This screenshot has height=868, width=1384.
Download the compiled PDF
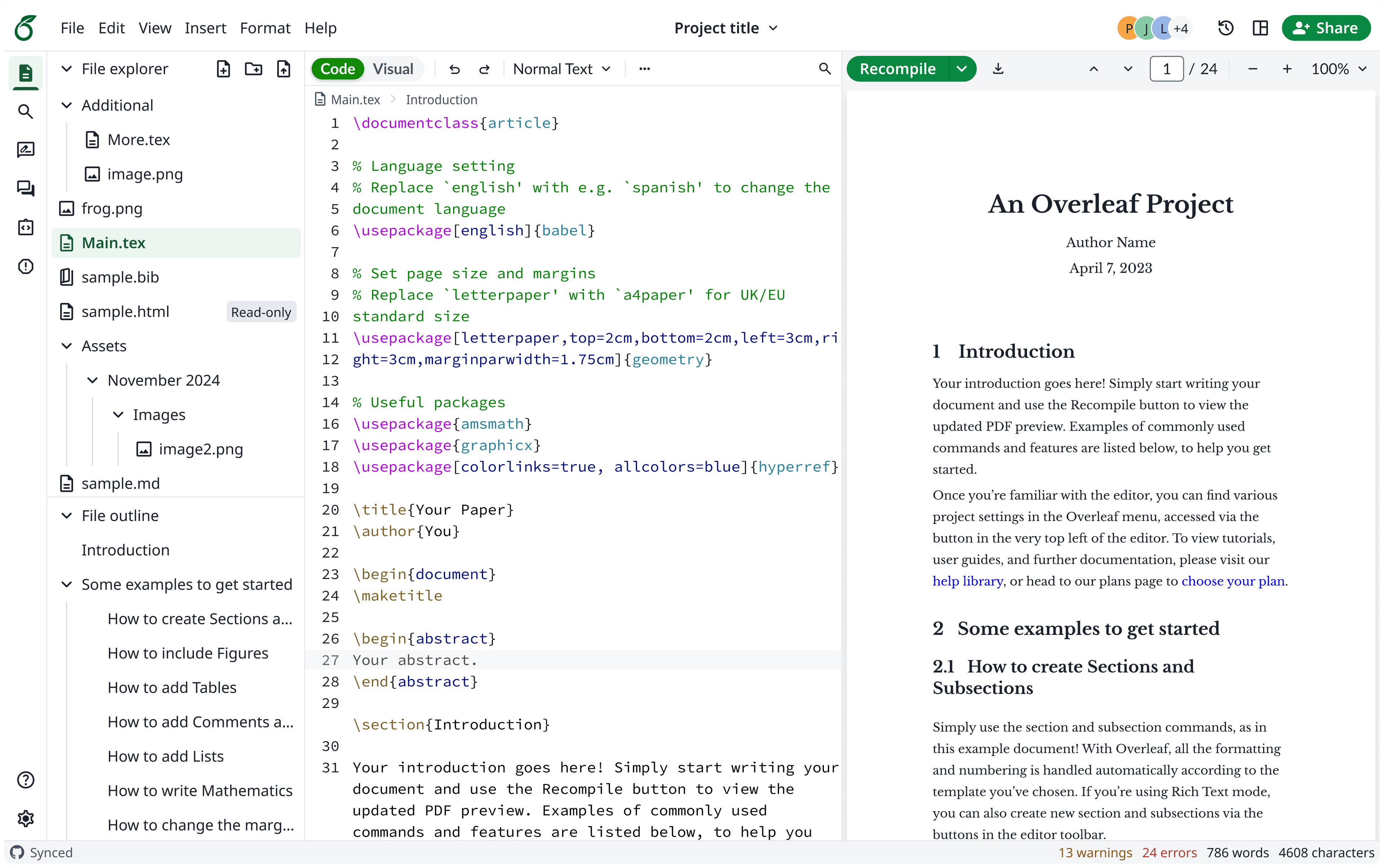point(998,68)
